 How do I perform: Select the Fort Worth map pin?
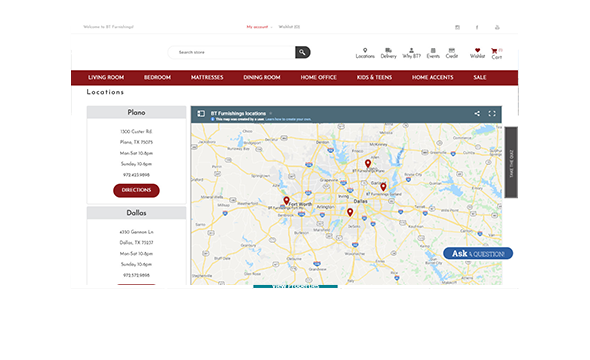[x=286, y=201]
